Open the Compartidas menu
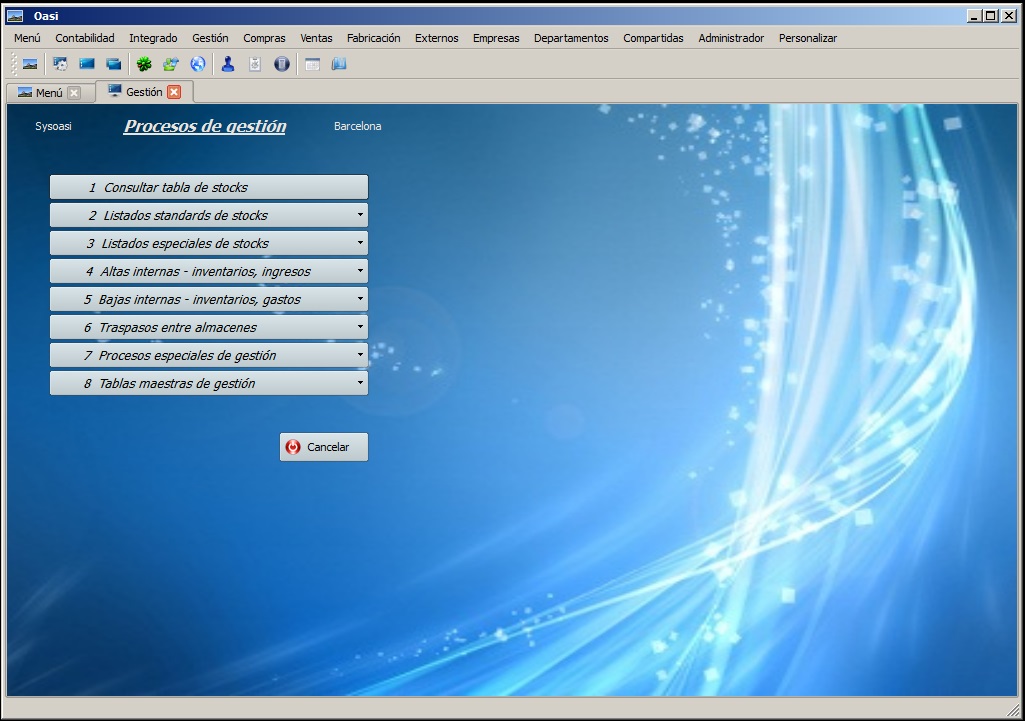Image resolution: width=1025 pixels, height=721 pixels. click(x=653, y=38)
